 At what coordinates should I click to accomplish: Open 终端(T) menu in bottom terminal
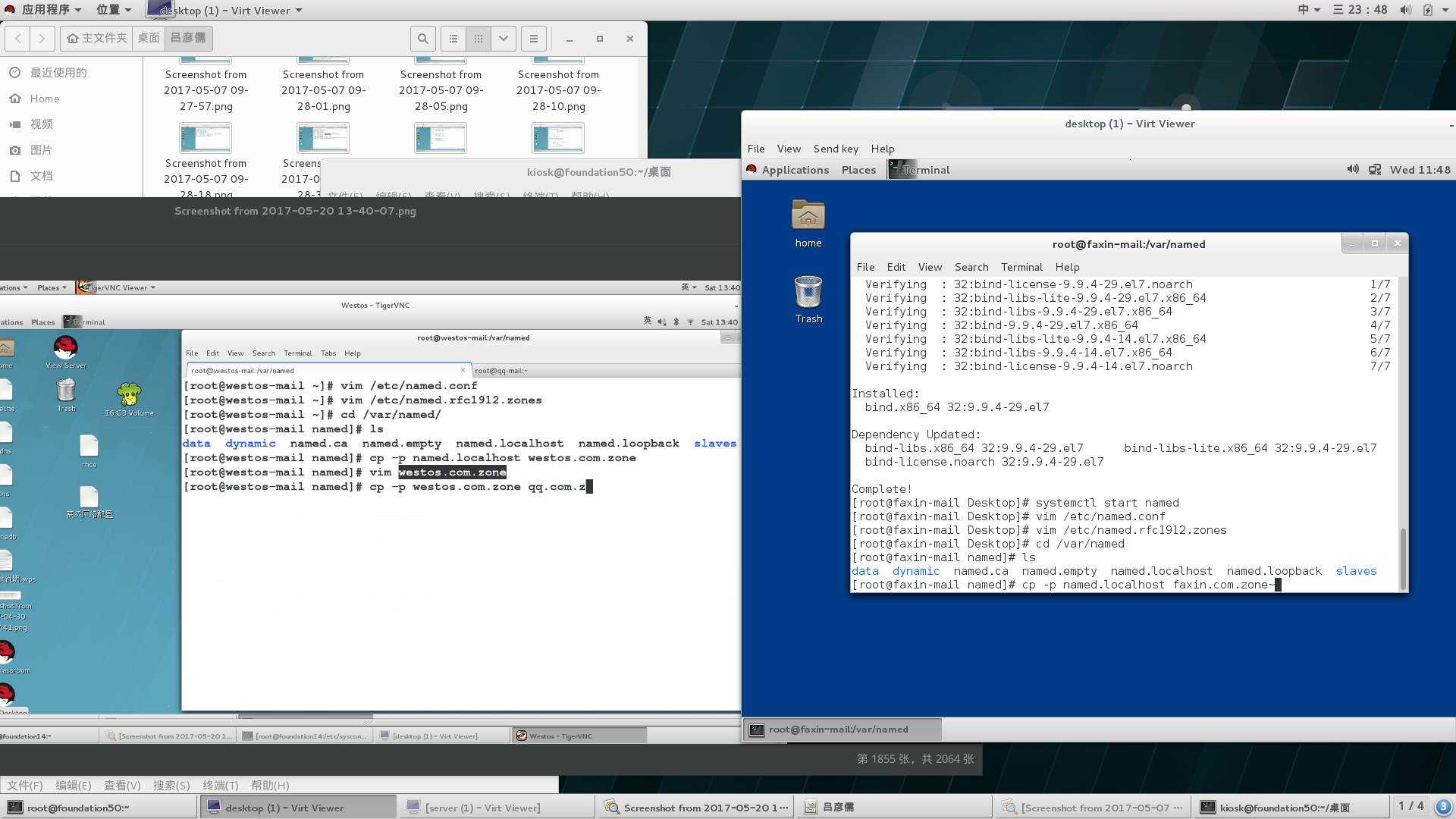(221, 786)
